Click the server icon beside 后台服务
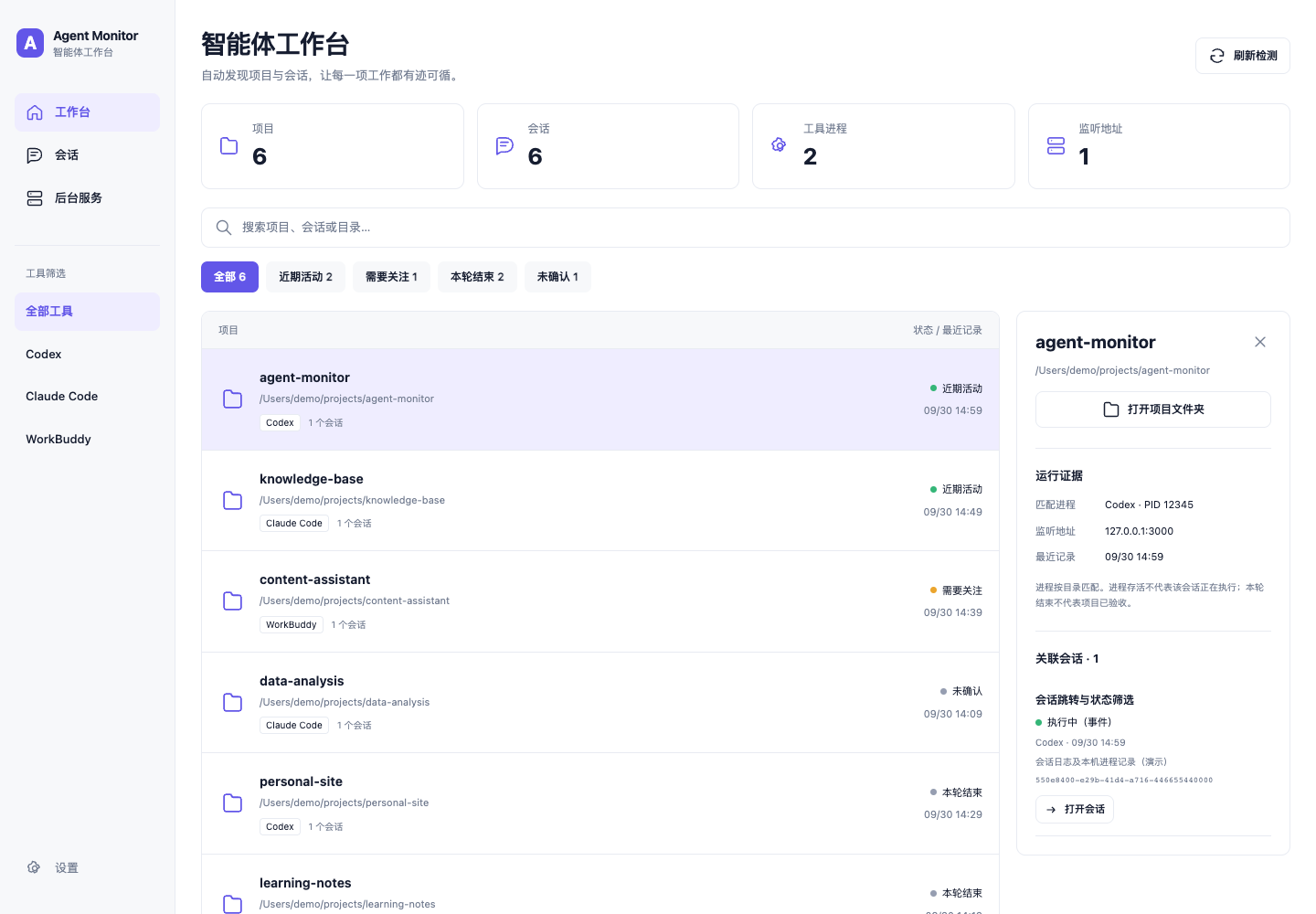This screenshot has width=1316, height=914. 35,198
